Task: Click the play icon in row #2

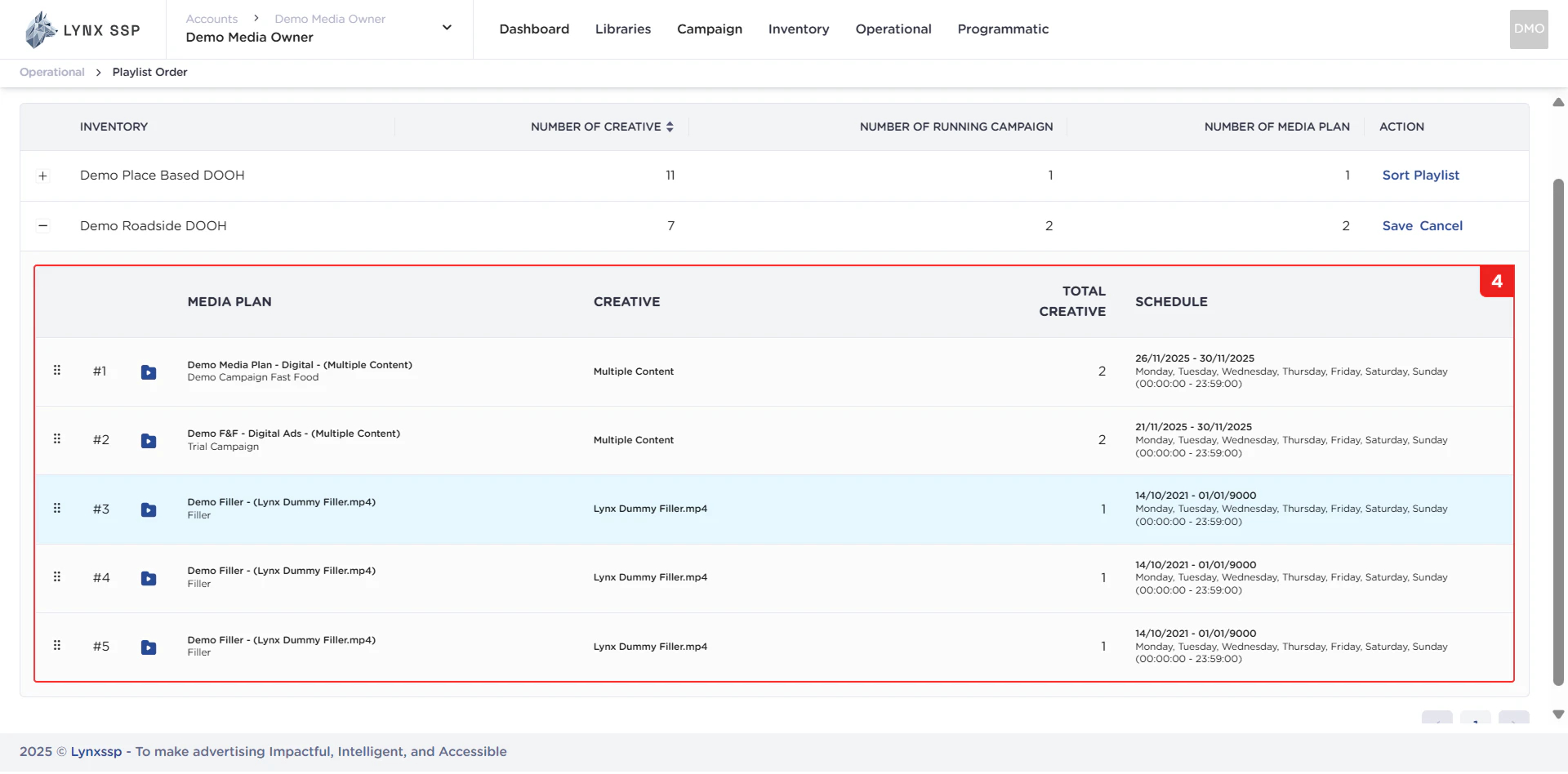Action: pos(149,441)
